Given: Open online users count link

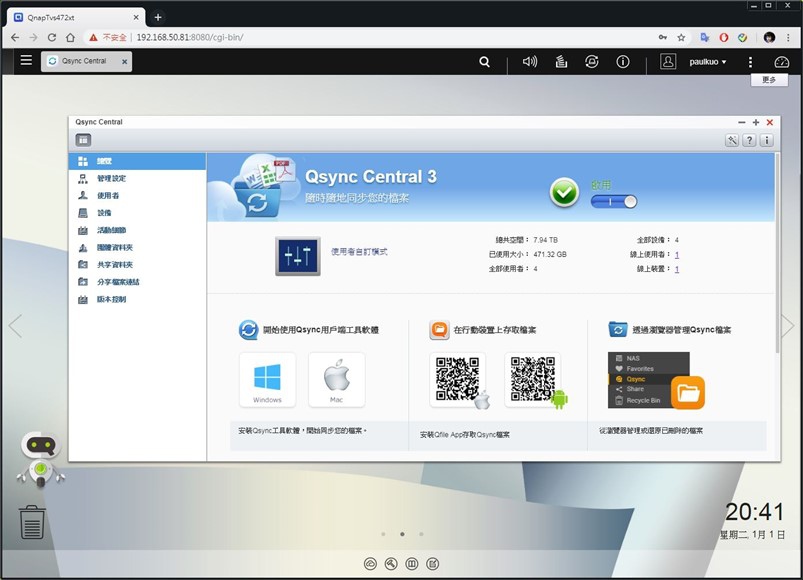Looking at the screenshot, I should [677, 254].
